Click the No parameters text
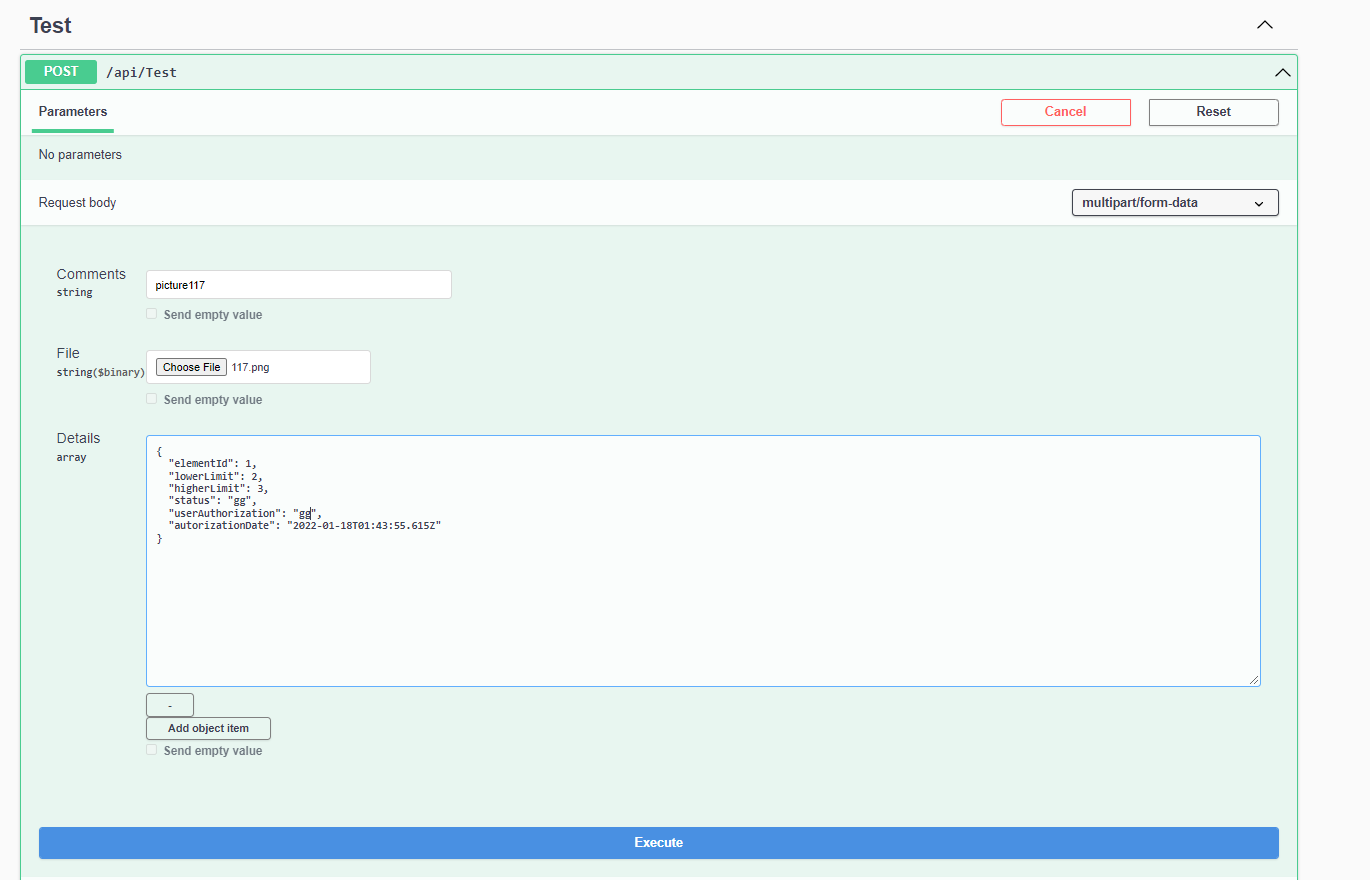This screenshot has width=1370, height=880. point(80,155)
